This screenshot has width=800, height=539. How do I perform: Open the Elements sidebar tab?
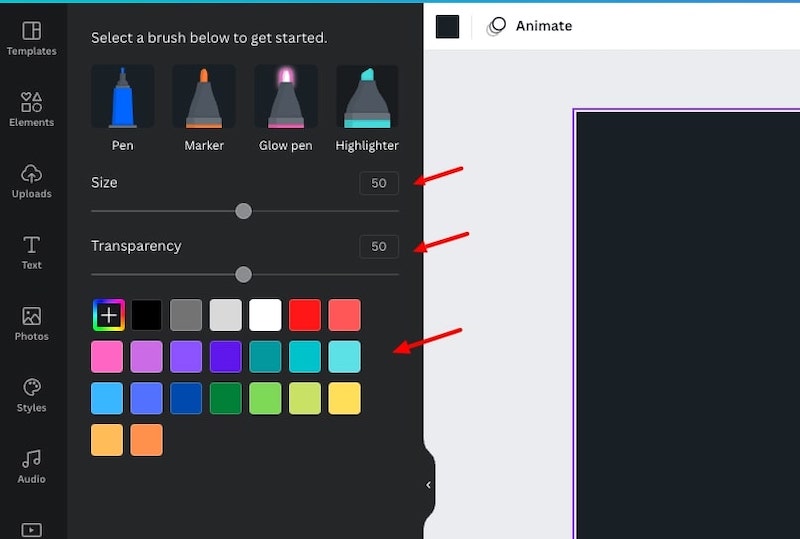[x=32, y=109]
